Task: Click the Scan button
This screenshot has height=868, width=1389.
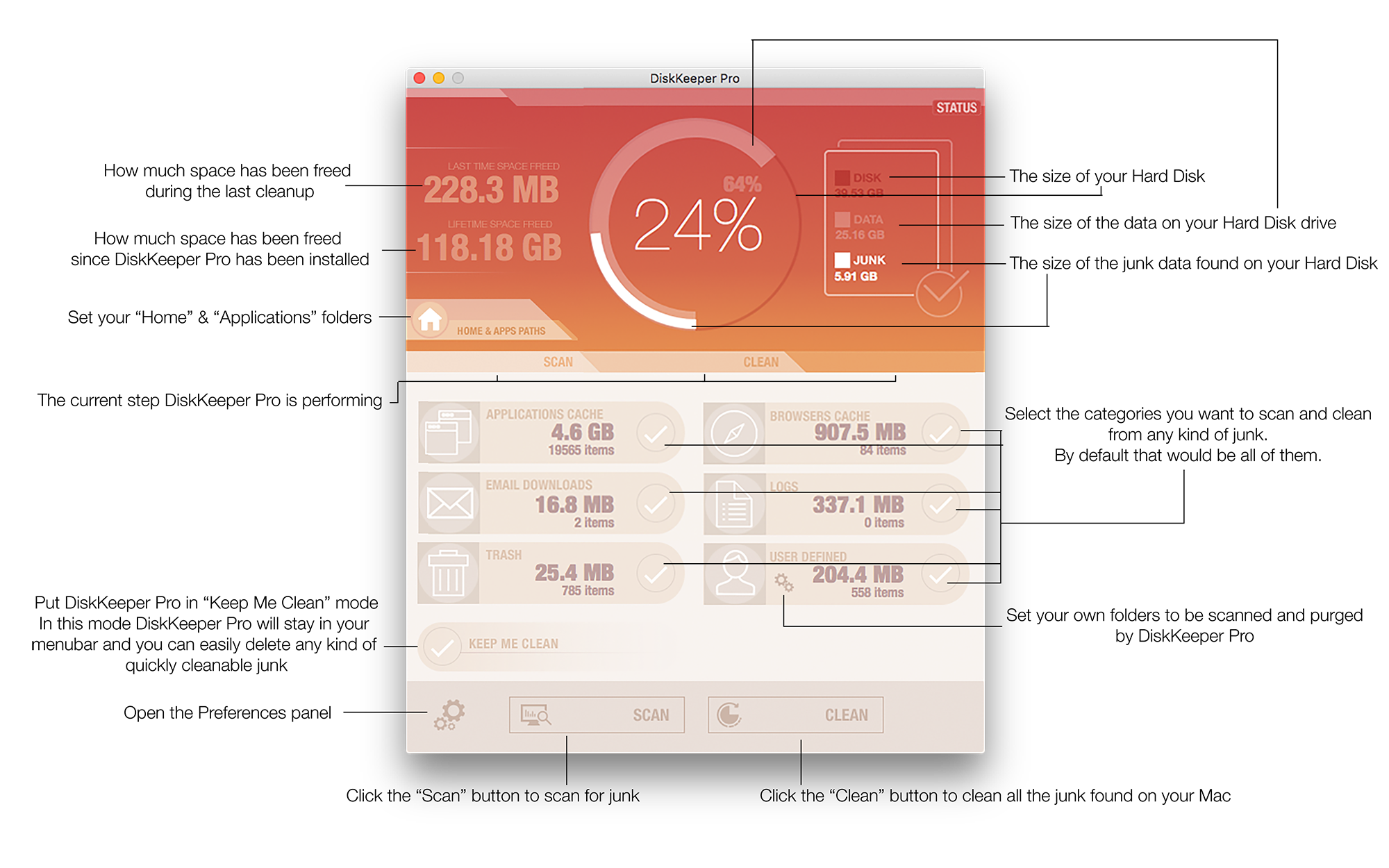Action: (x=597, y=715)
